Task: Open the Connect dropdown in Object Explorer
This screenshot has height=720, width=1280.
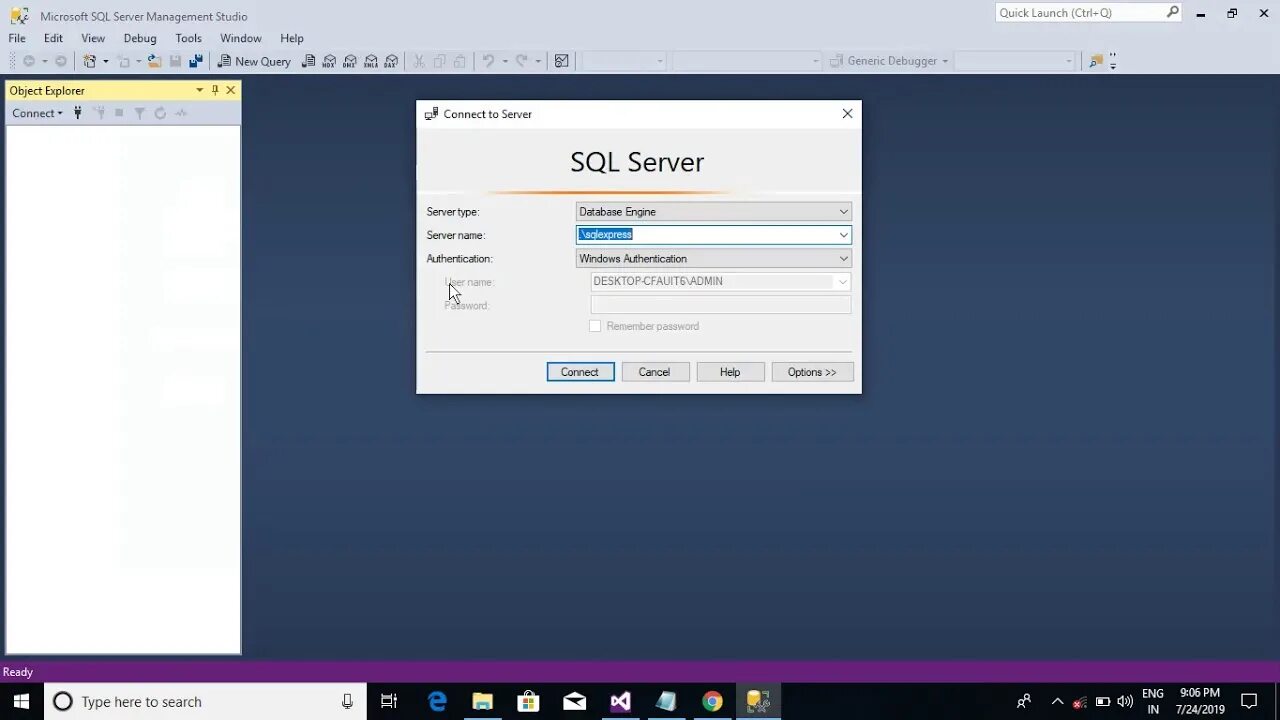Action: pyautogui.click(x=37, y=113)
